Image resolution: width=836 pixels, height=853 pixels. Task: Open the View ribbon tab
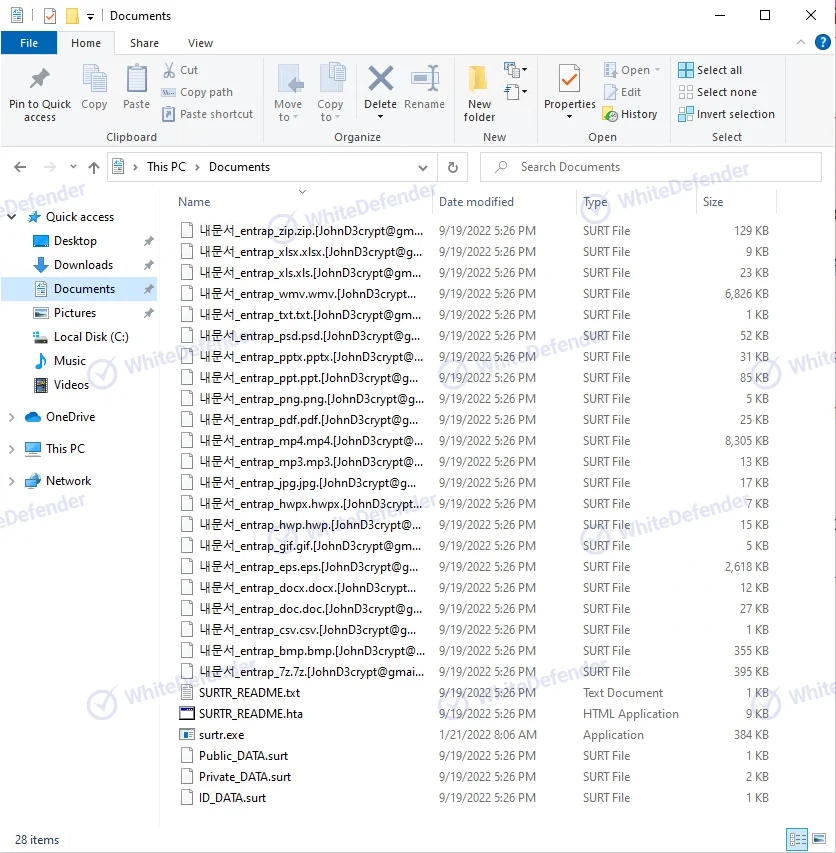click(x=200, y=43)
